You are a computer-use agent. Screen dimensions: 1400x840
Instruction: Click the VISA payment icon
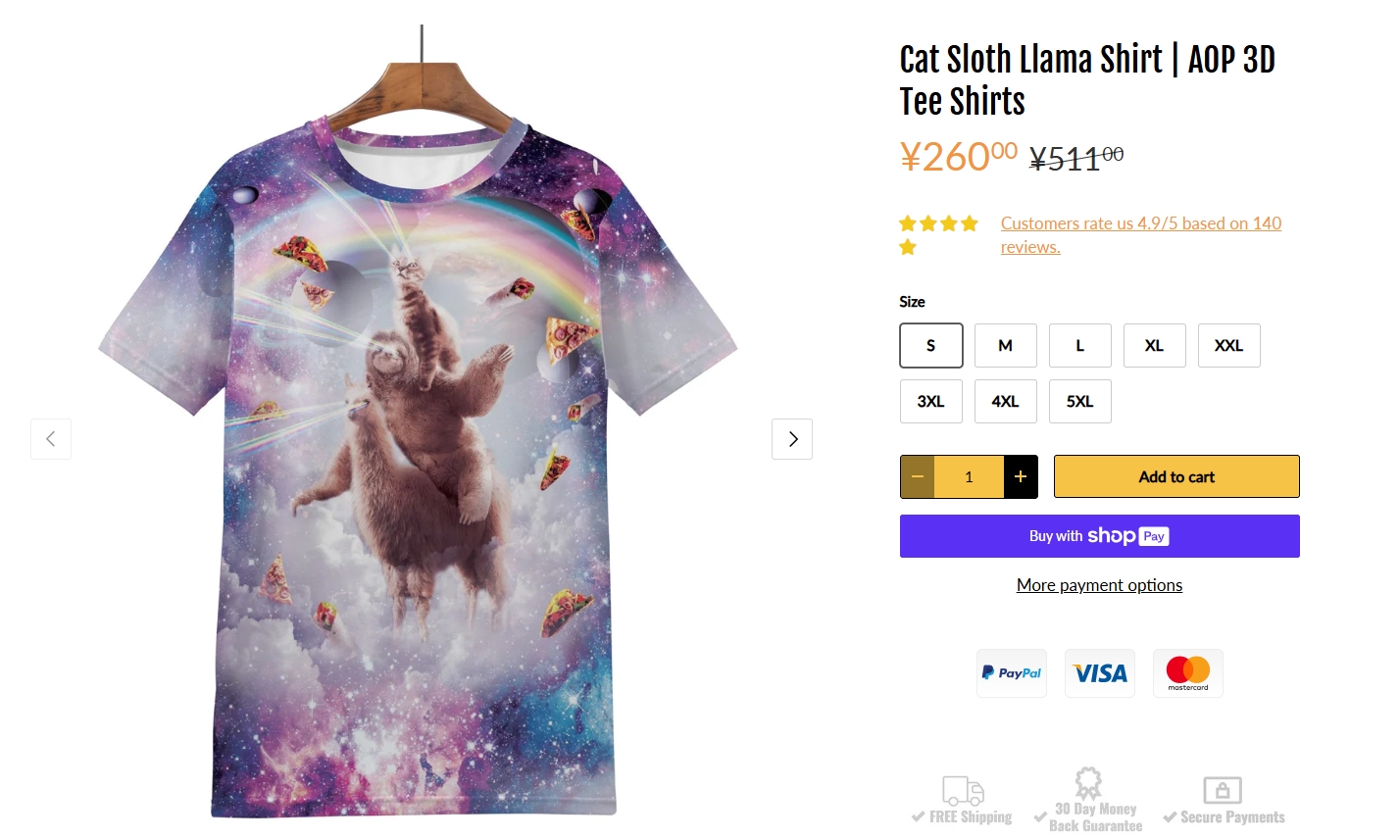point(1100,673)
